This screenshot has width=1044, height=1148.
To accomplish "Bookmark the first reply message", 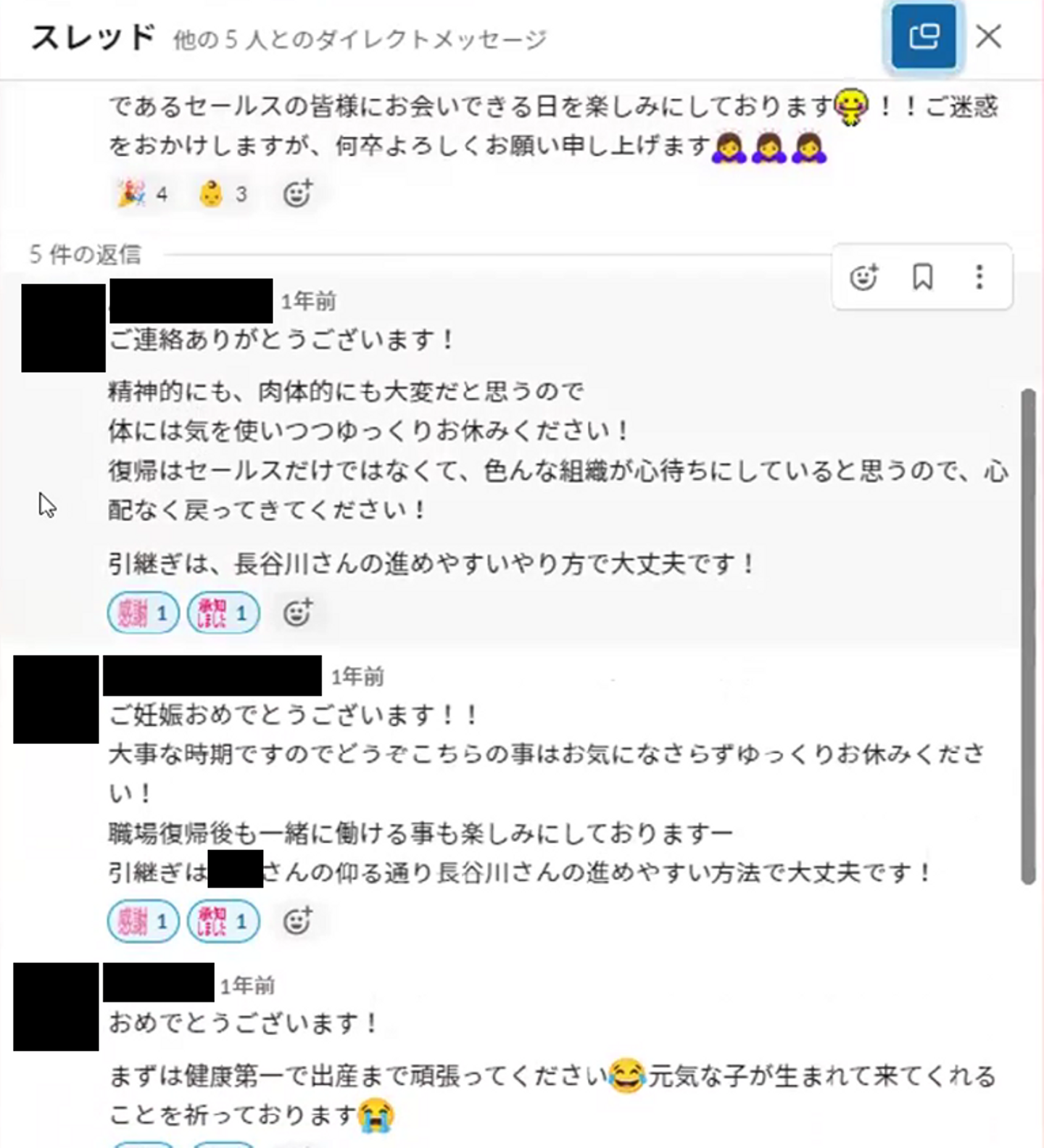I will coord(922,277).
